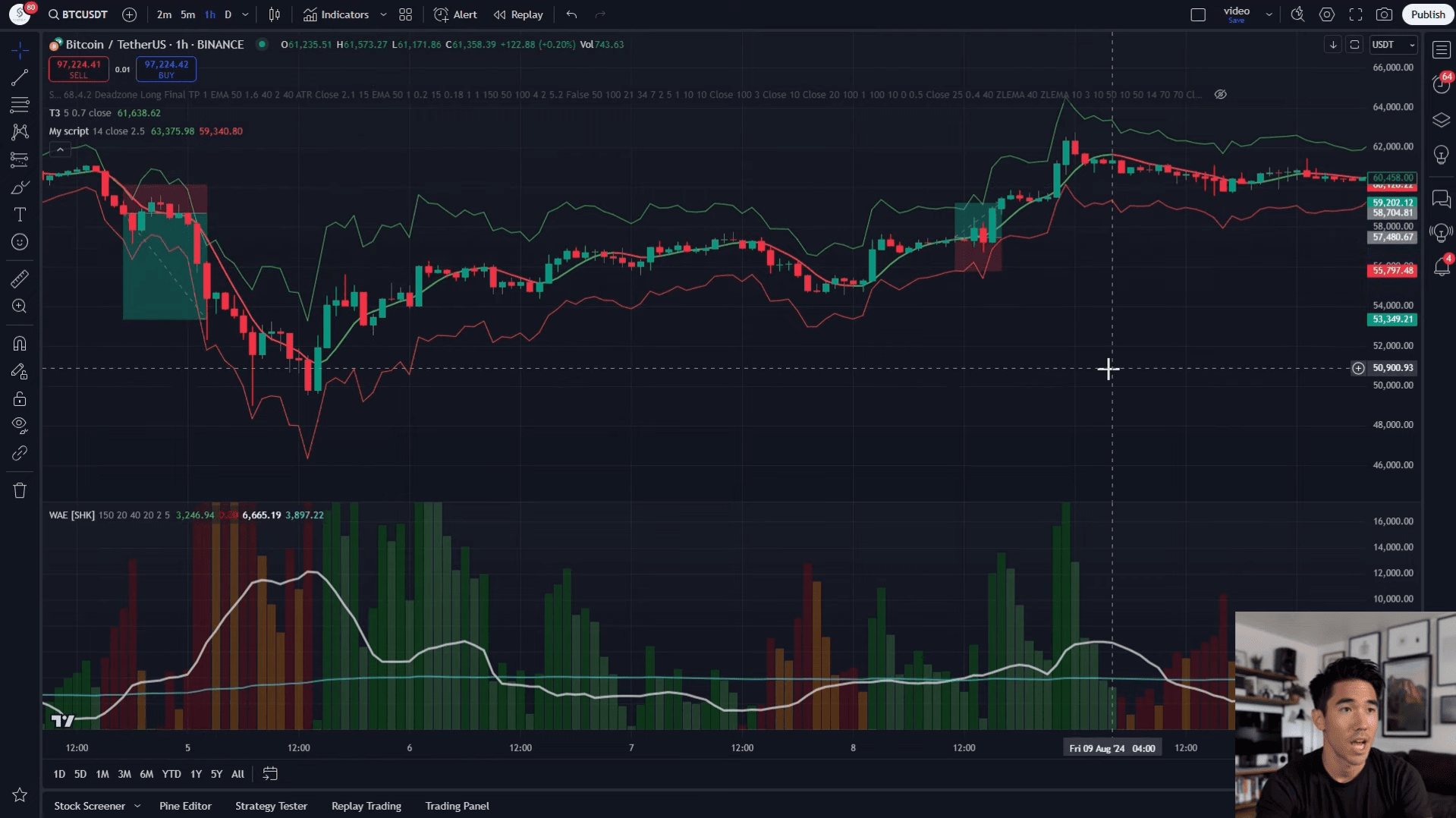Screen dimensions: 1456x818
Task: Click the red SELL price button
Action: [x=79, y=69]
